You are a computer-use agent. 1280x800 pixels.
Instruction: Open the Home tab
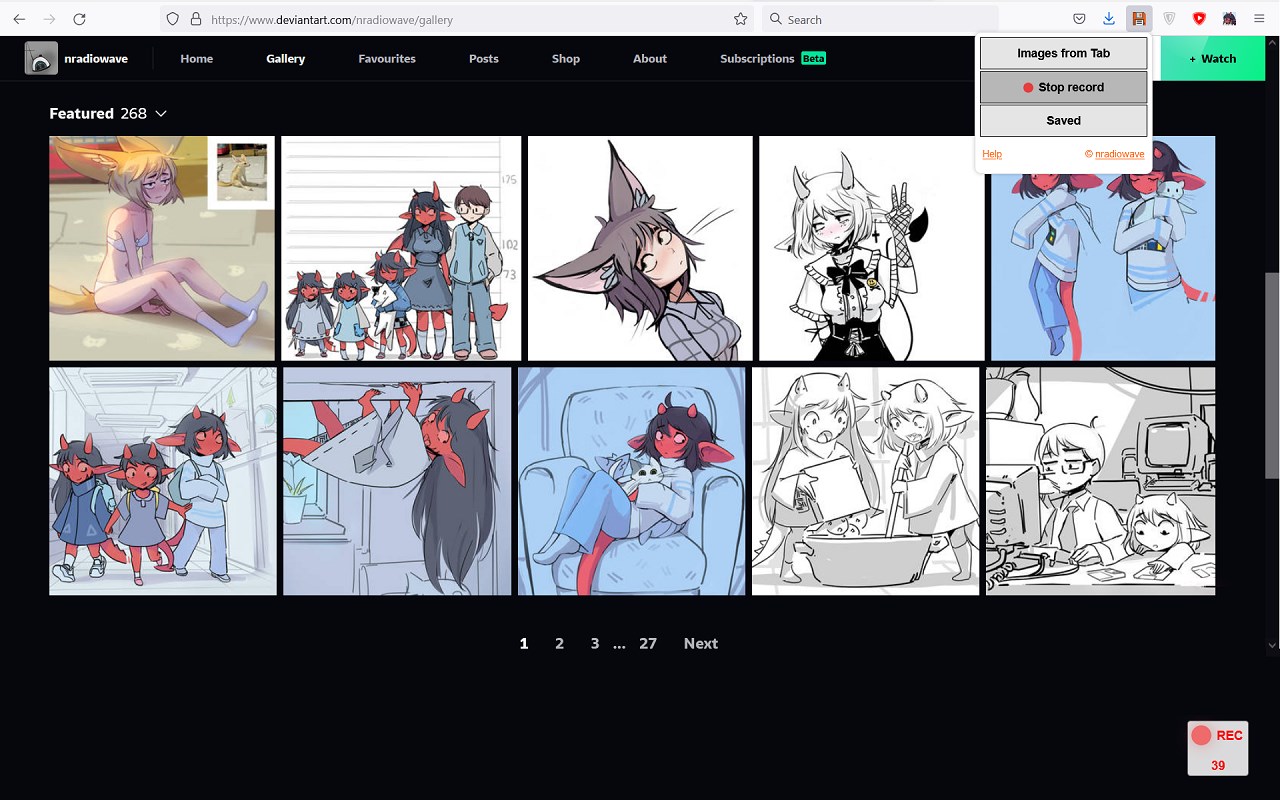click(x=196, y=58)
